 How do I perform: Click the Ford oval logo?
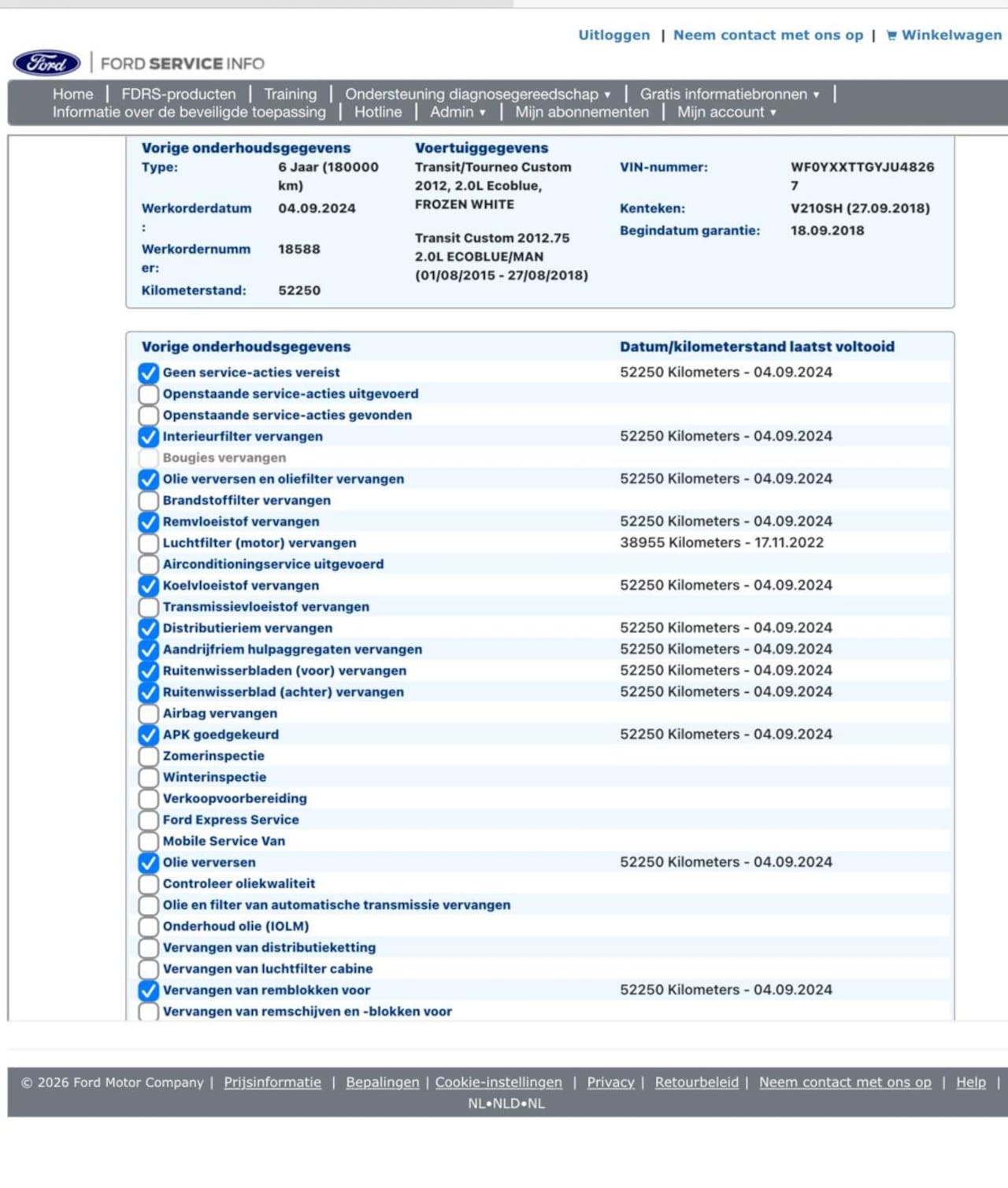tap(46, 64)
